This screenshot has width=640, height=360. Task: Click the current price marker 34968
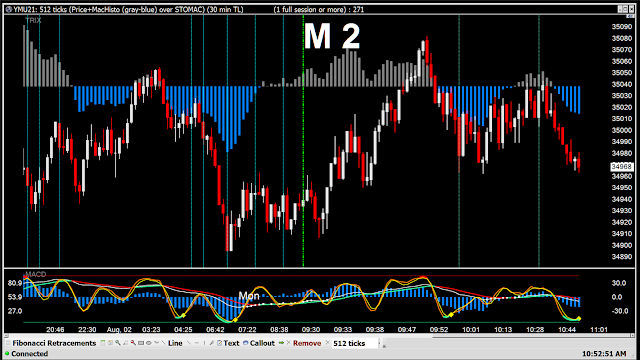[x=622, y=167]
